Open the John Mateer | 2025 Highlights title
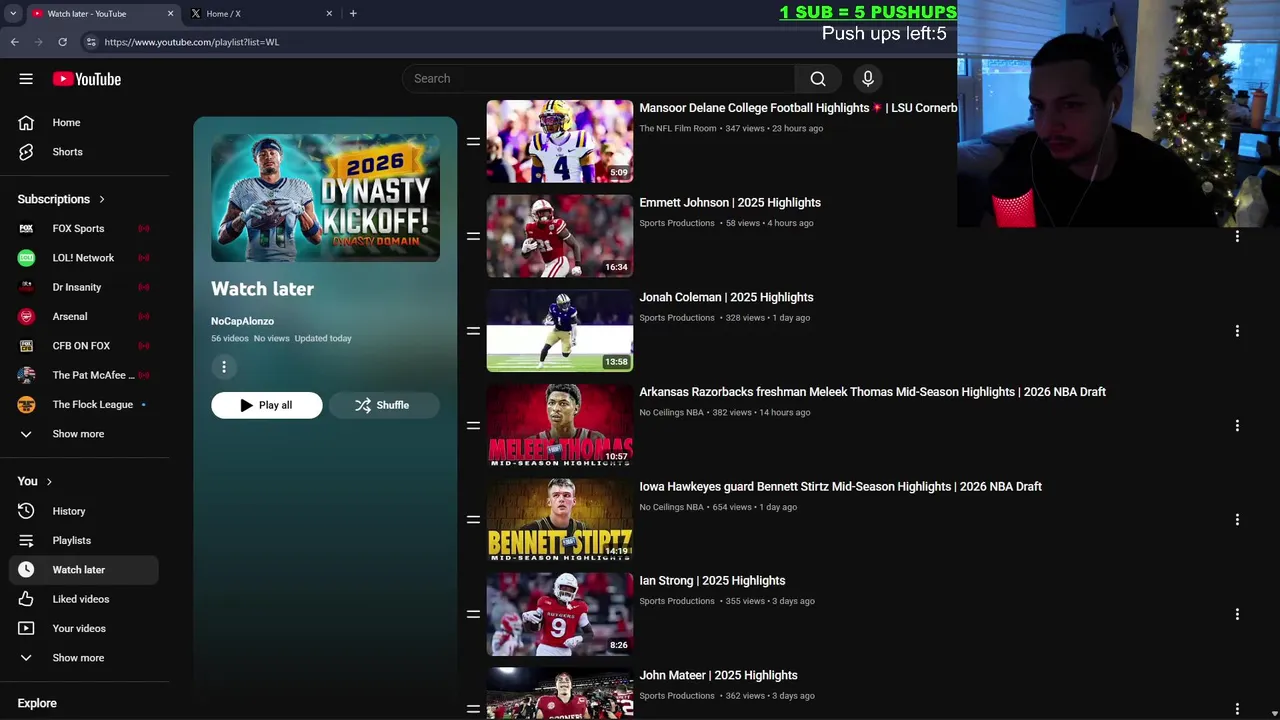 pos(718,675)
